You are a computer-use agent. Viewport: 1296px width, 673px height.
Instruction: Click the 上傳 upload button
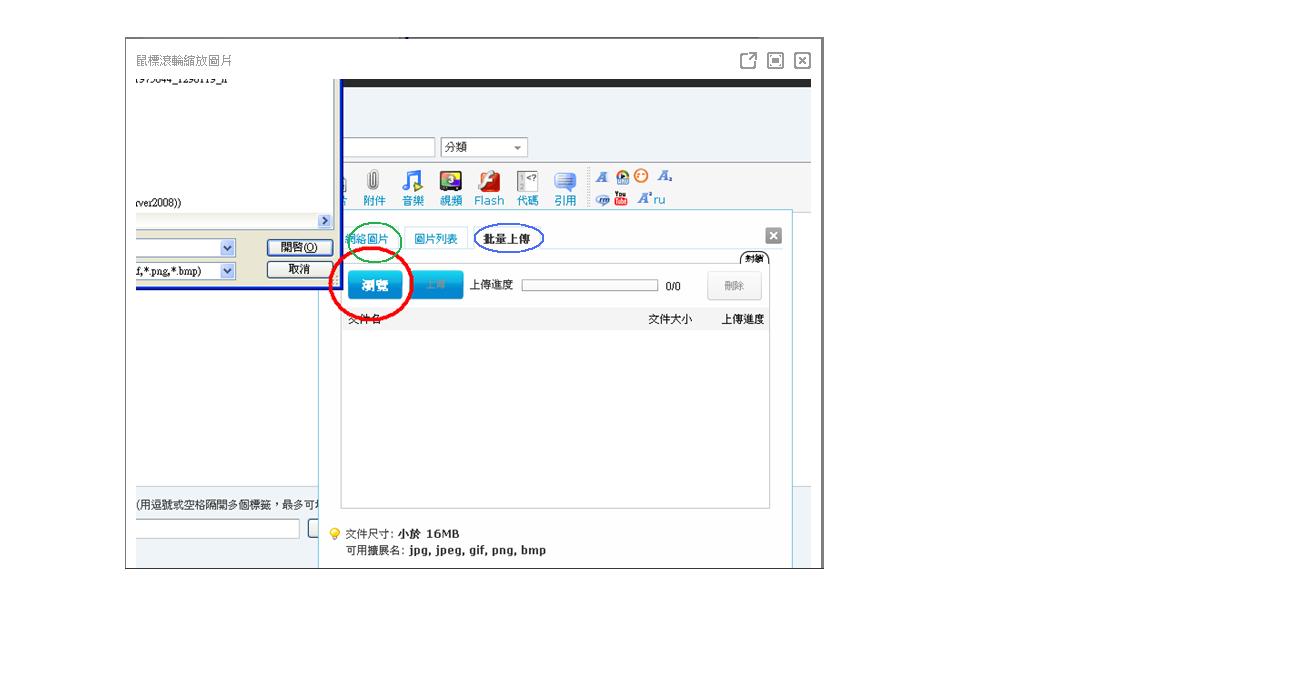437,285
